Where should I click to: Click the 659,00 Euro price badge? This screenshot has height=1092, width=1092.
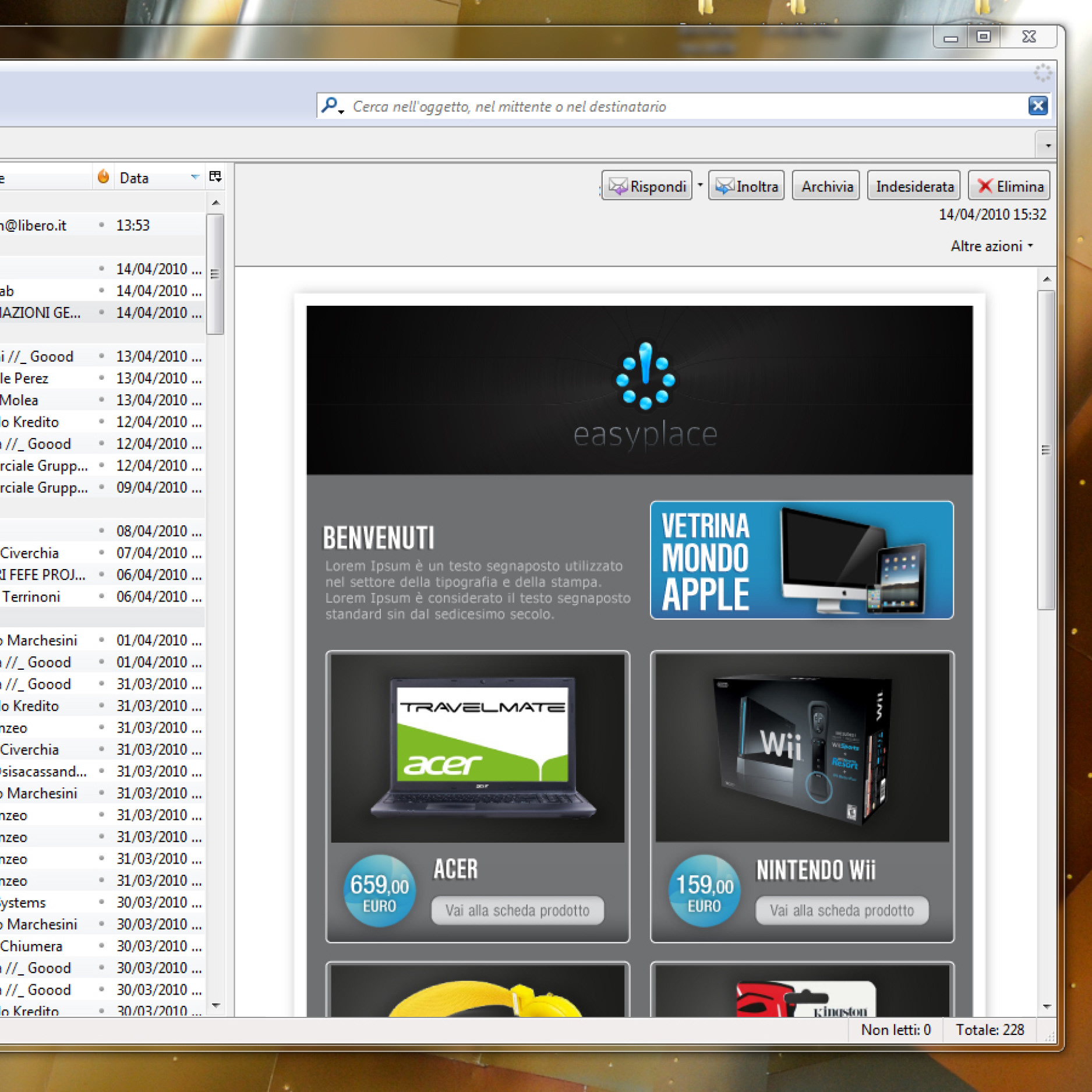[x=379, y=891]
